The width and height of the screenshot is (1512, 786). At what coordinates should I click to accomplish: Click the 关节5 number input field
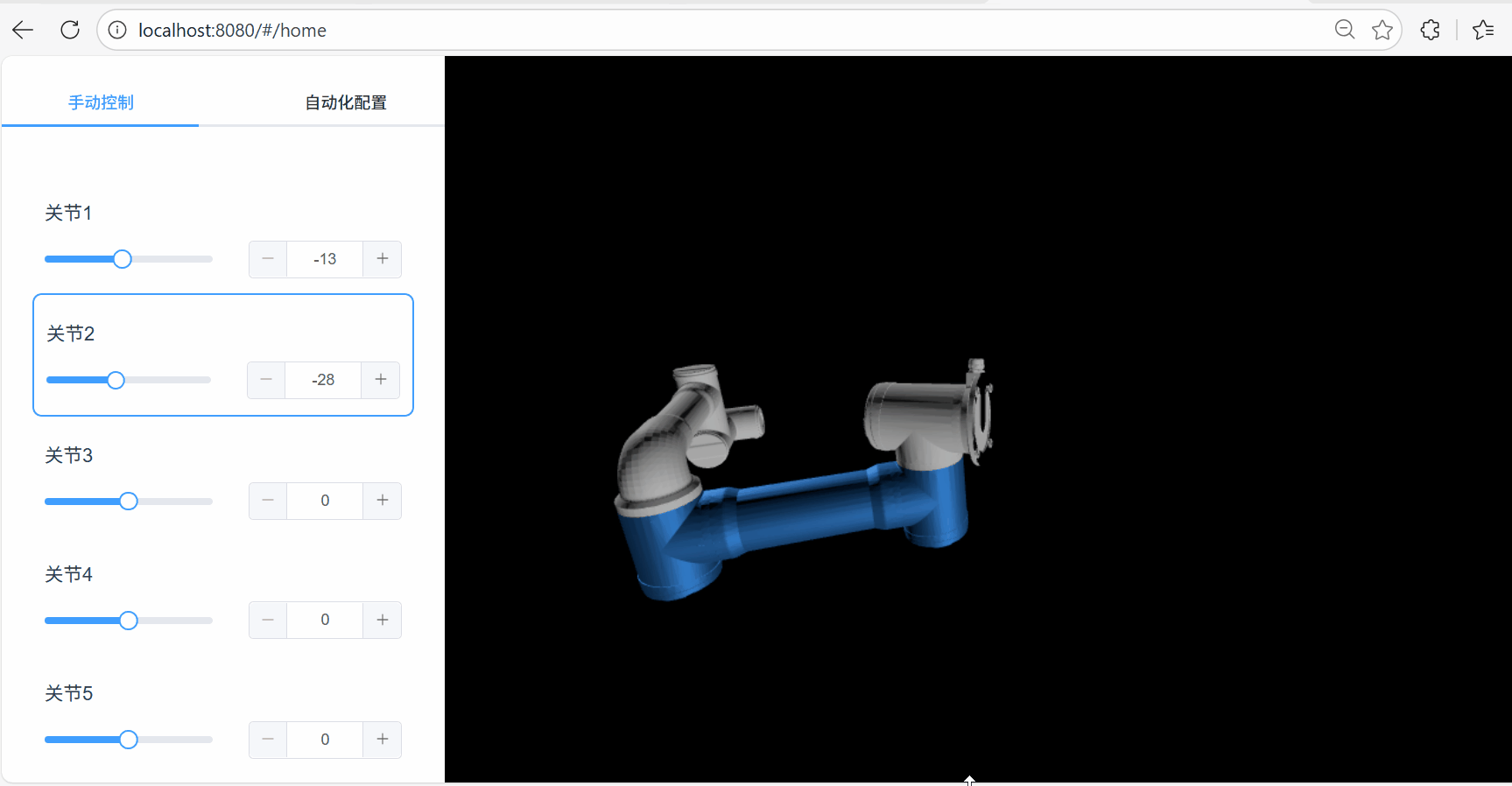click(x=325, y=740)
